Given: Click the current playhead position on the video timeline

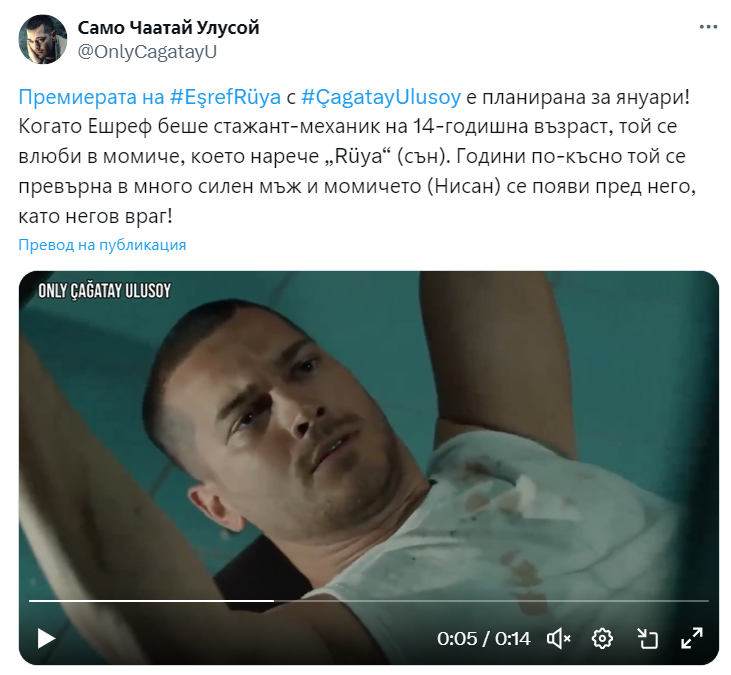Looking at the screenshot, I should click(274, 601).
